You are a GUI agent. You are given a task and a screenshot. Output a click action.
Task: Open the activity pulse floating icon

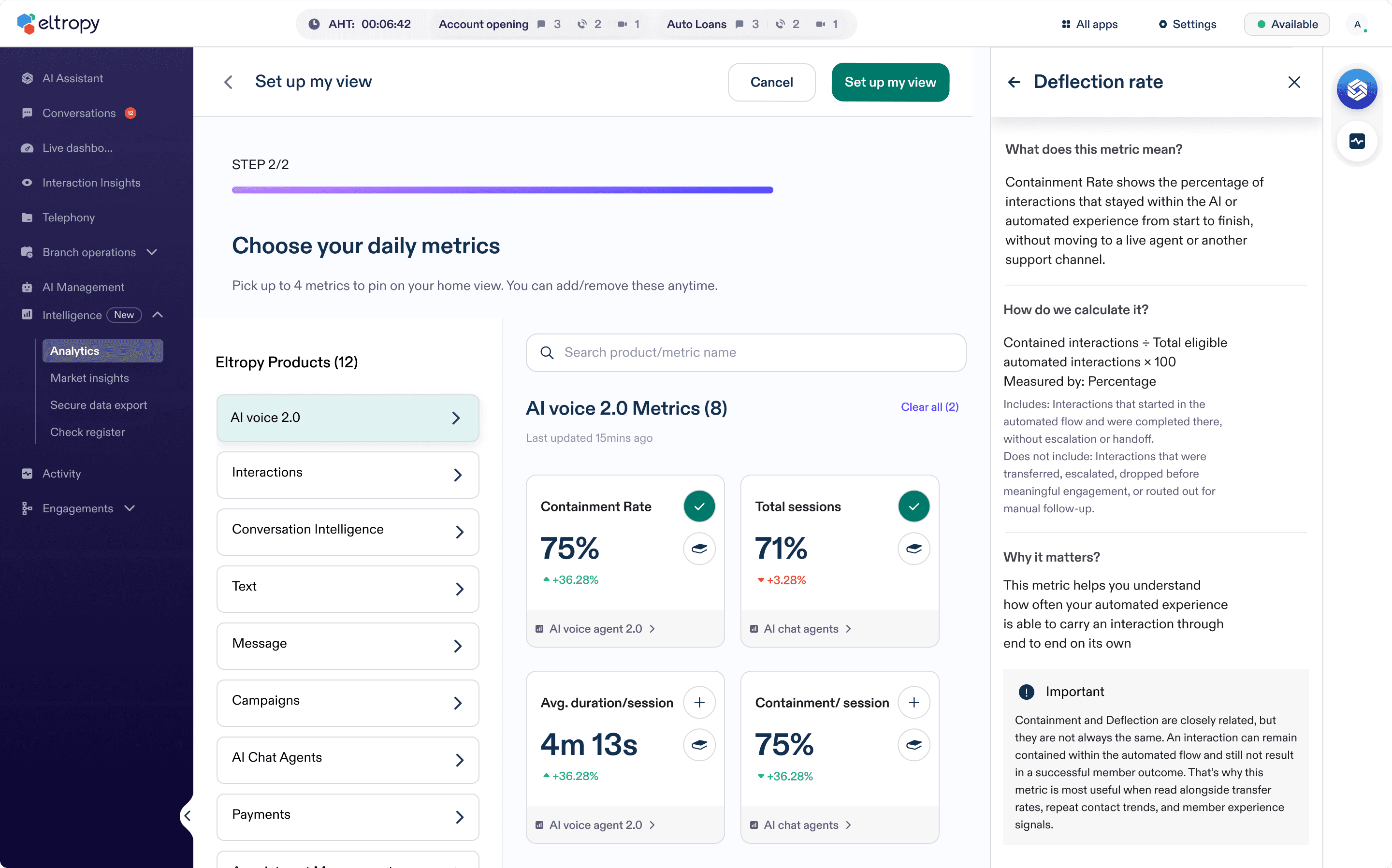1357,141
